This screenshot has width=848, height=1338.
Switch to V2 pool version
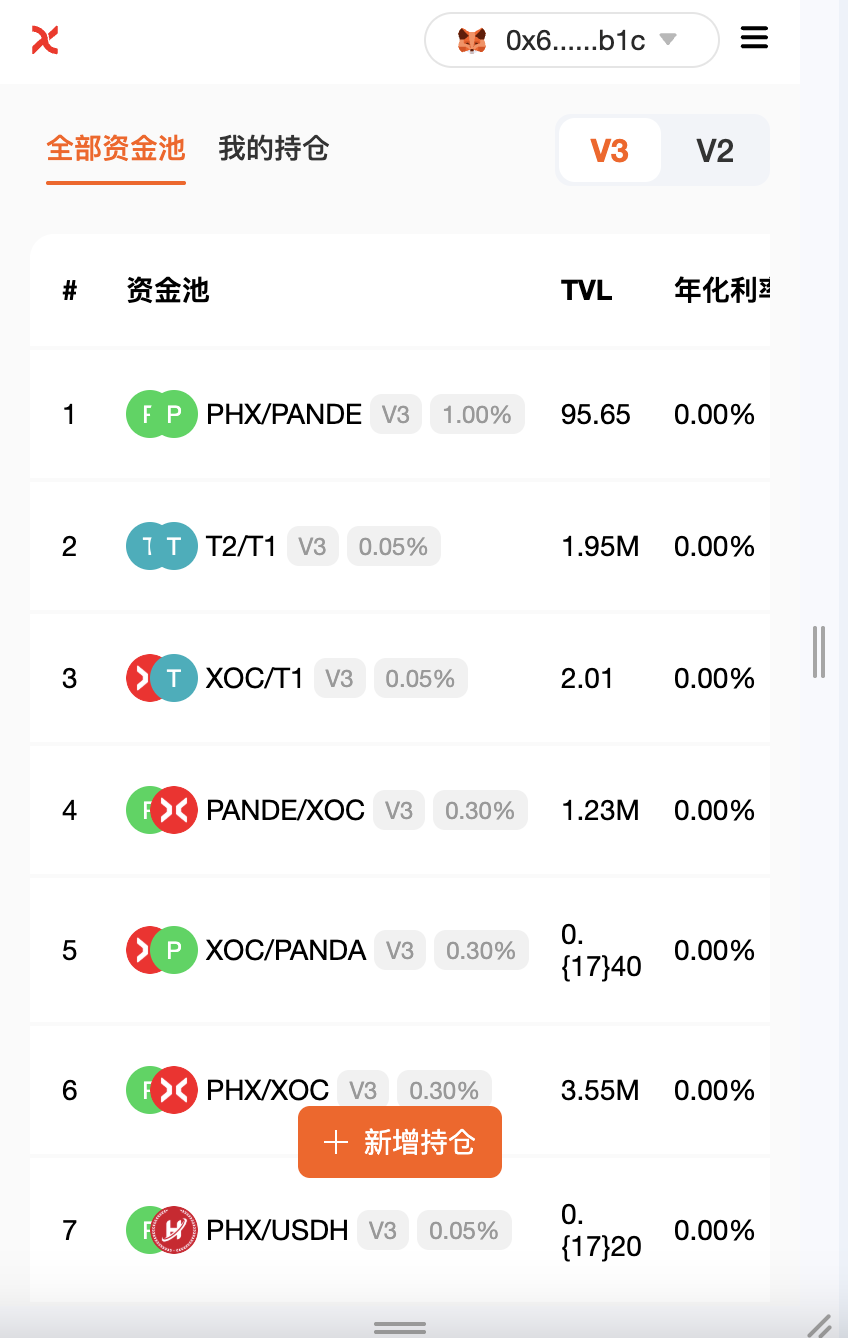[x=715, y=150]
